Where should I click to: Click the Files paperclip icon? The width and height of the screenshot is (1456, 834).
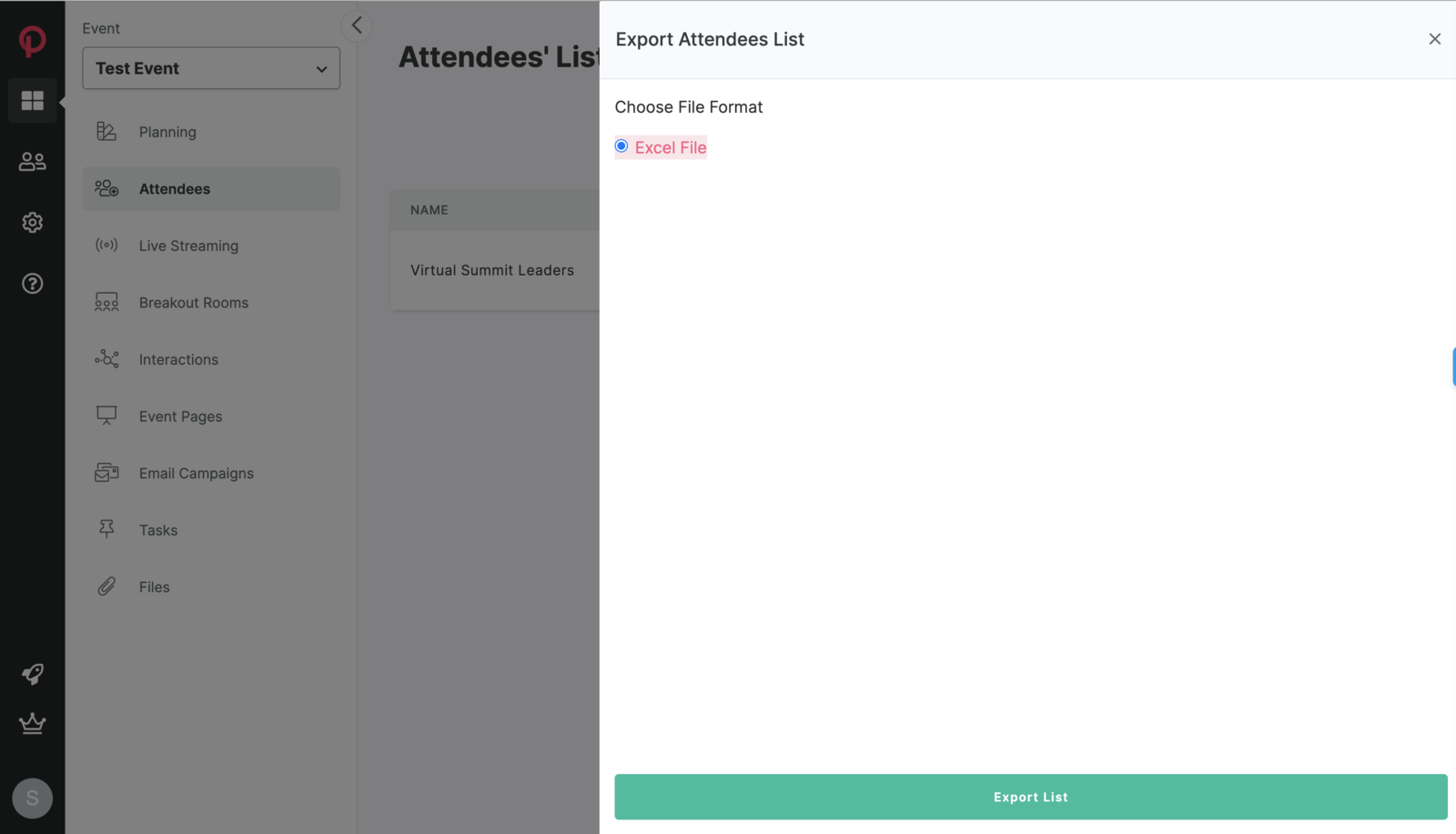coord(106,586)
